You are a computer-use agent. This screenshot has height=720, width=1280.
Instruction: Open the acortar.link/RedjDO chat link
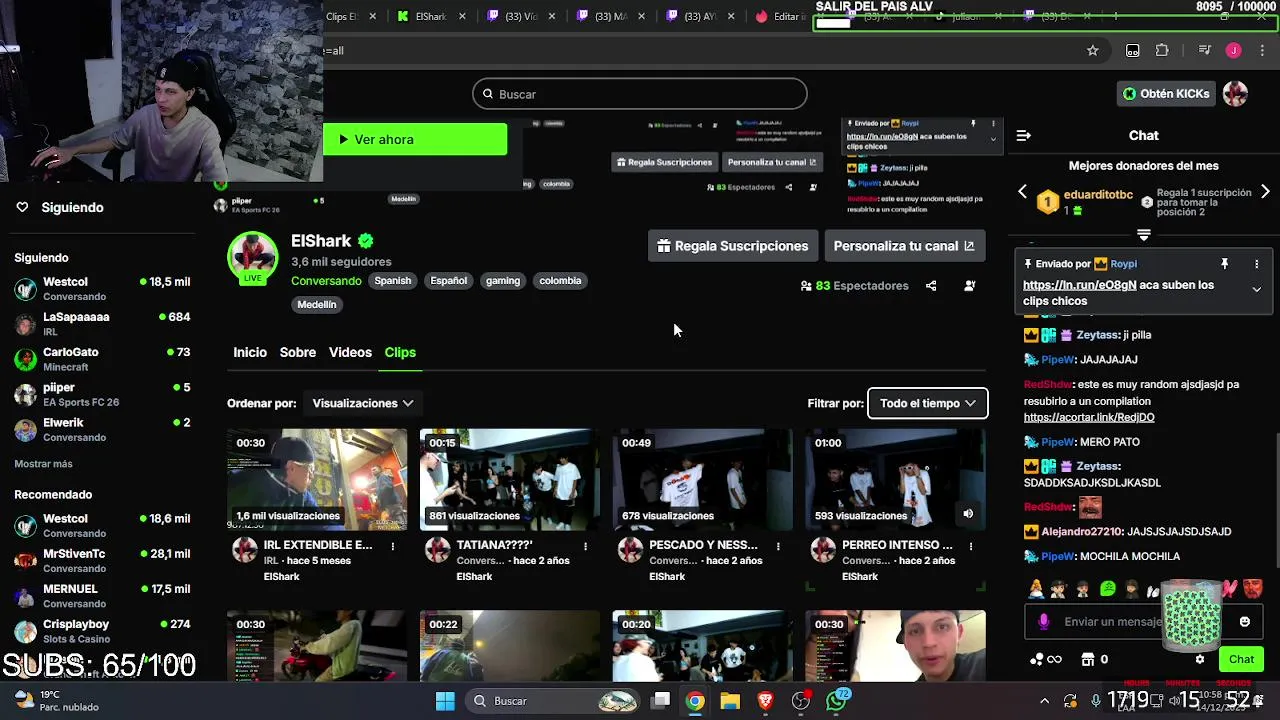click(x=1089, y=417)
